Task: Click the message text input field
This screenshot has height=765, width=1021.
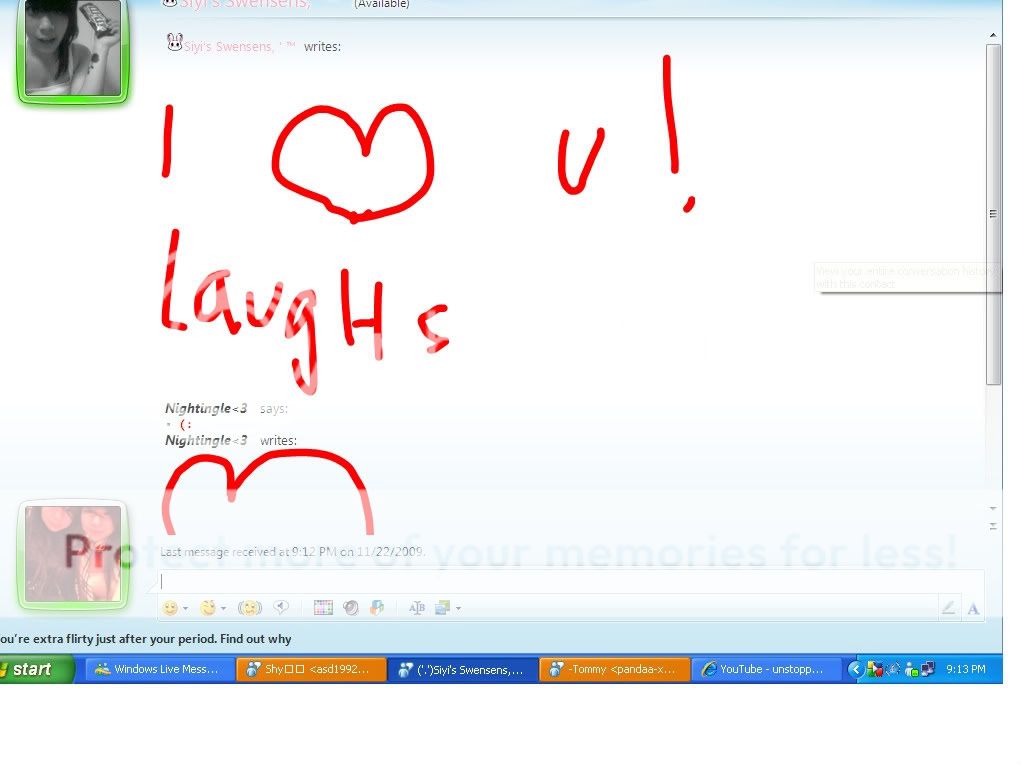Action: coord(570,581)
